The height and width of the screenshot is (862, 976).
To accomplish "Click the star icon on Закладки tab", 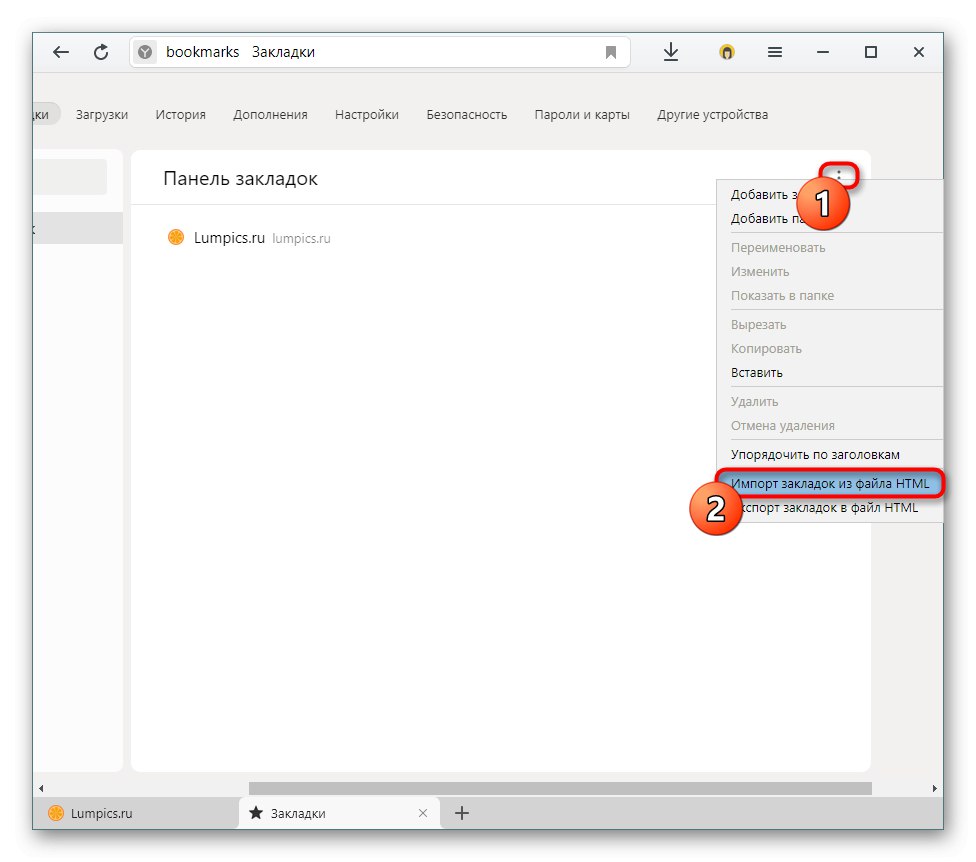I will (x=255, y=812).
